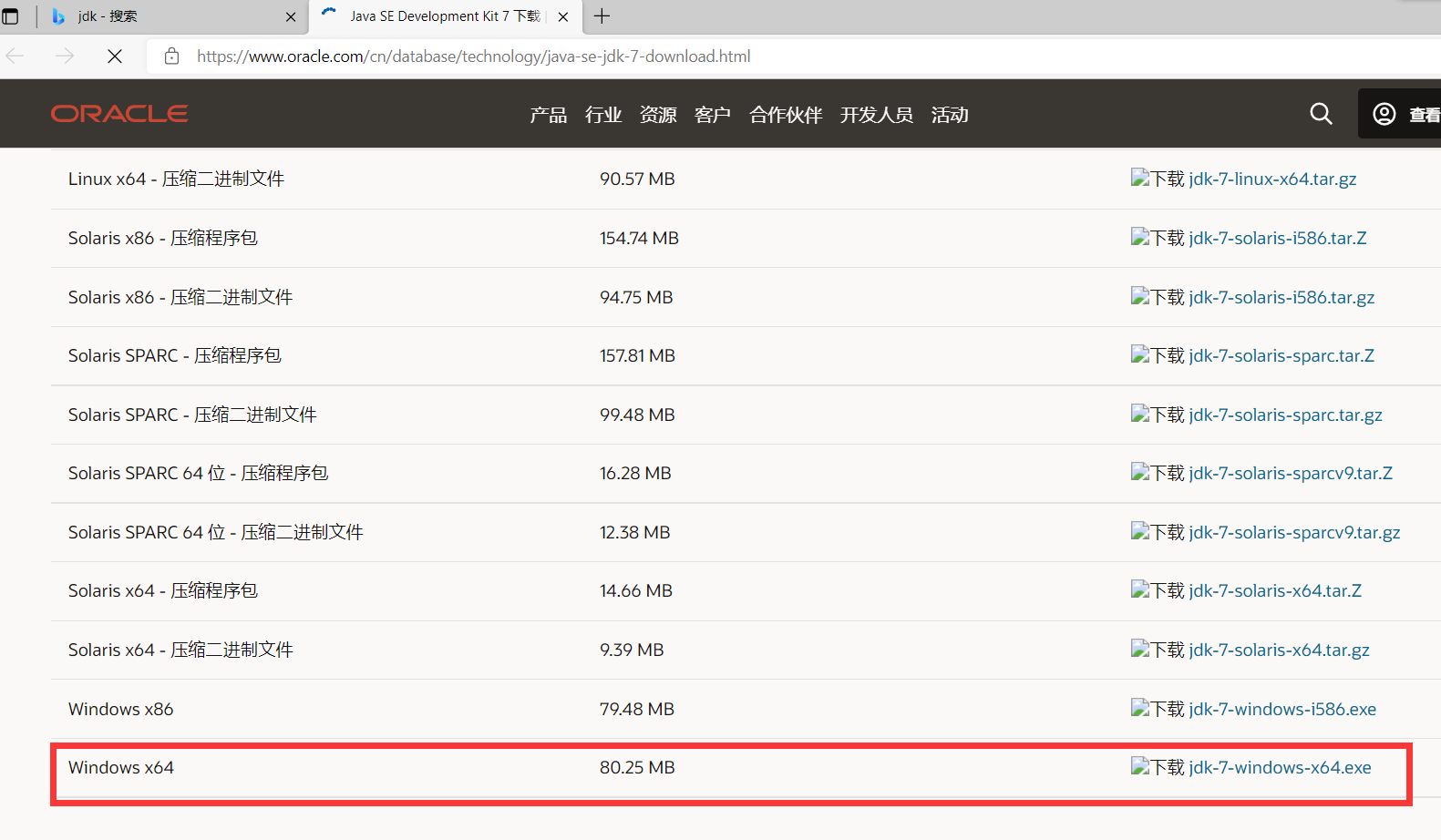Click the 79.48 MB file size
The width and height of the screenshot is (1441, 840).
[637, 710]
